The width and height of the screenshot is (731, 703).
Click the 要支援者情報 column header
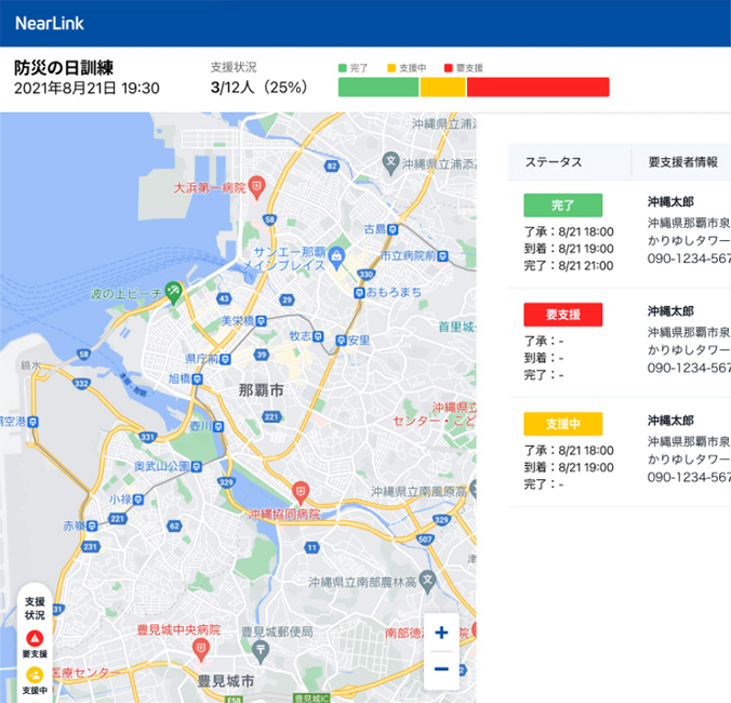[x=683, y=162]
